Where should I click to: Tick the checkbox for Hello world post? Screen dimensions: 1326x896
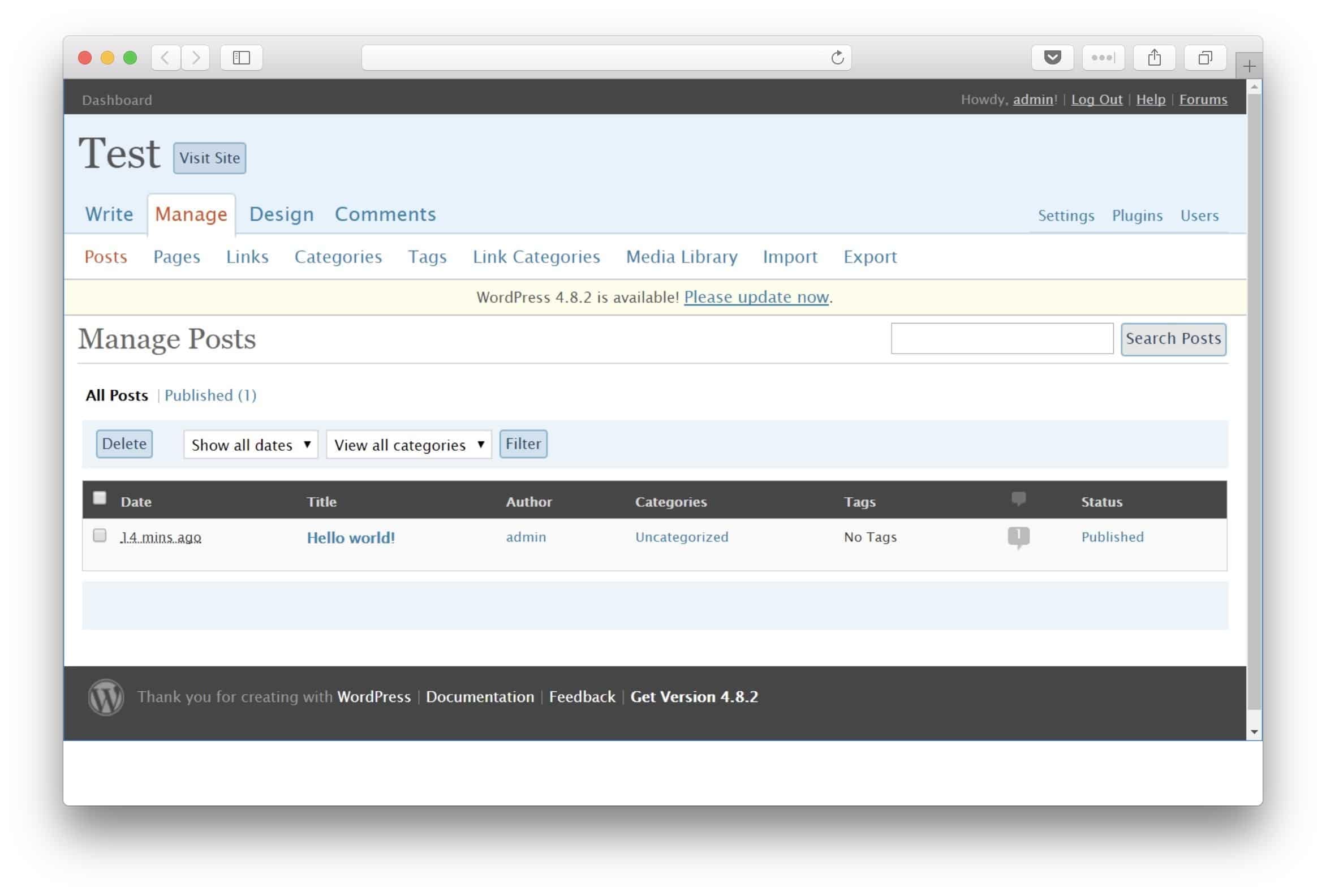(x=100, y=535)
